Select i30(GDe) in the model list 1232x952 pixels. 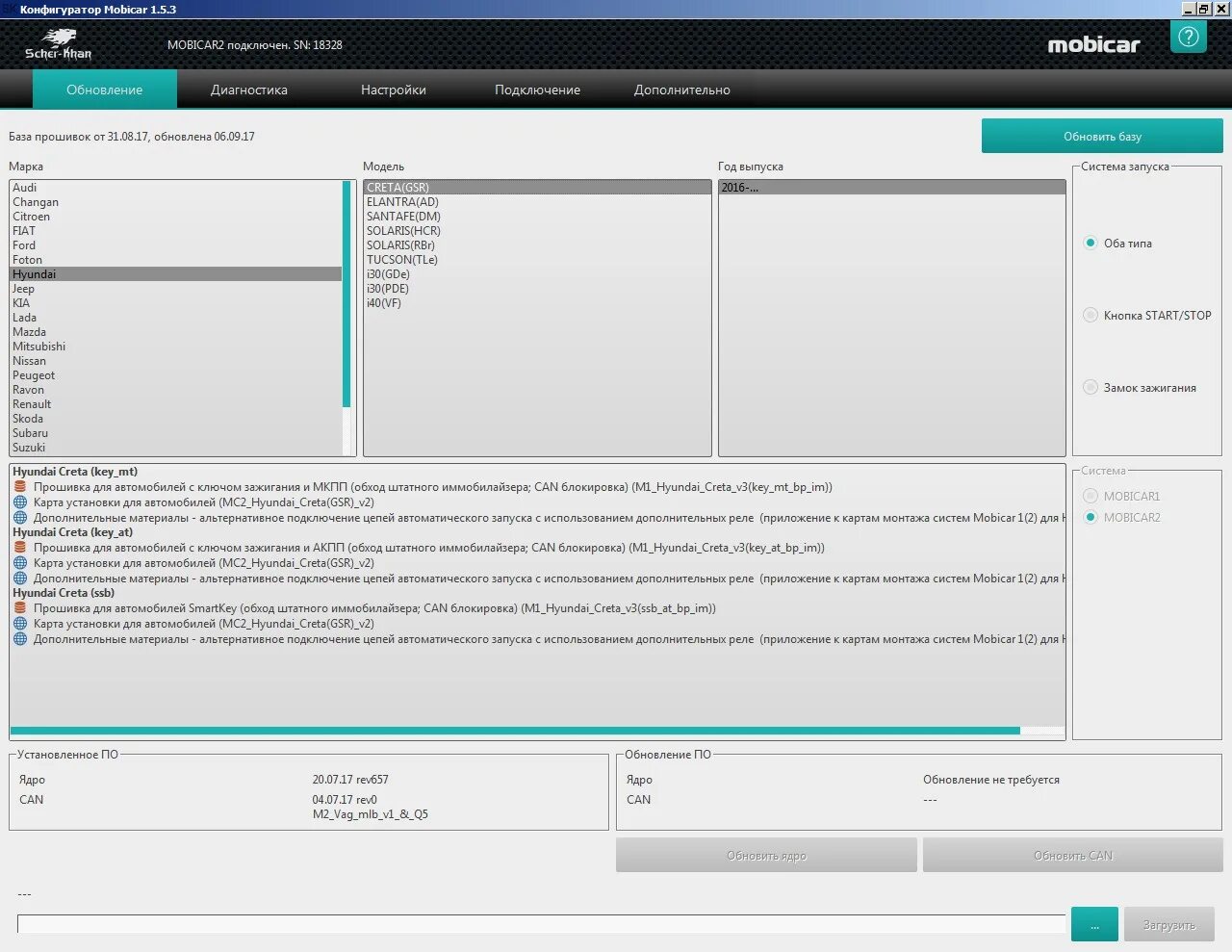[x=537, y=274]
